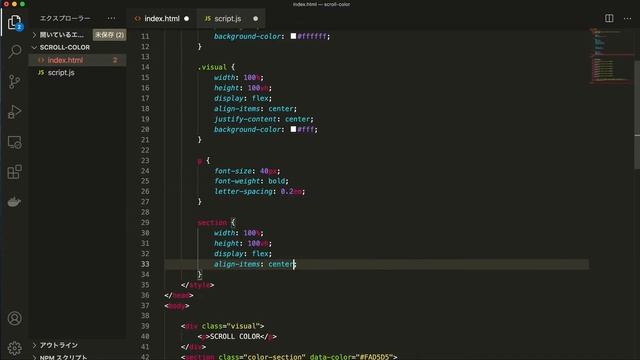640x360 pixels.
Task: Open the Source Control view icon
Action: click(x=15, y=82)
